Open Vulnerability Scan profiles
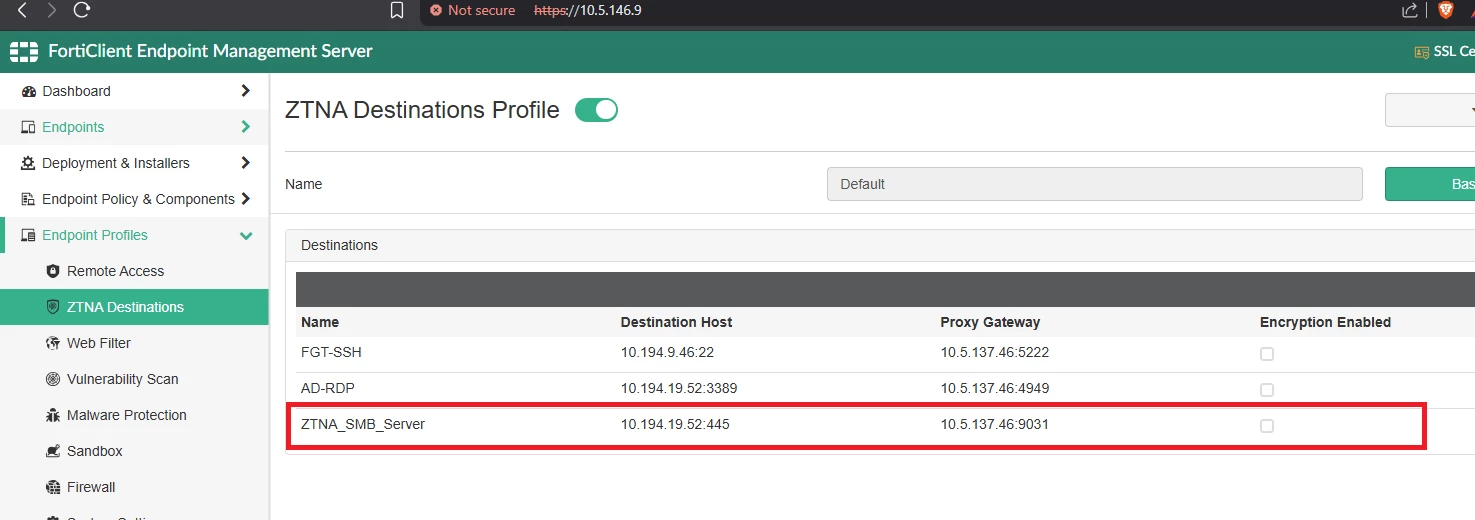Viewport: 1475px width, 520px height. 123,379
